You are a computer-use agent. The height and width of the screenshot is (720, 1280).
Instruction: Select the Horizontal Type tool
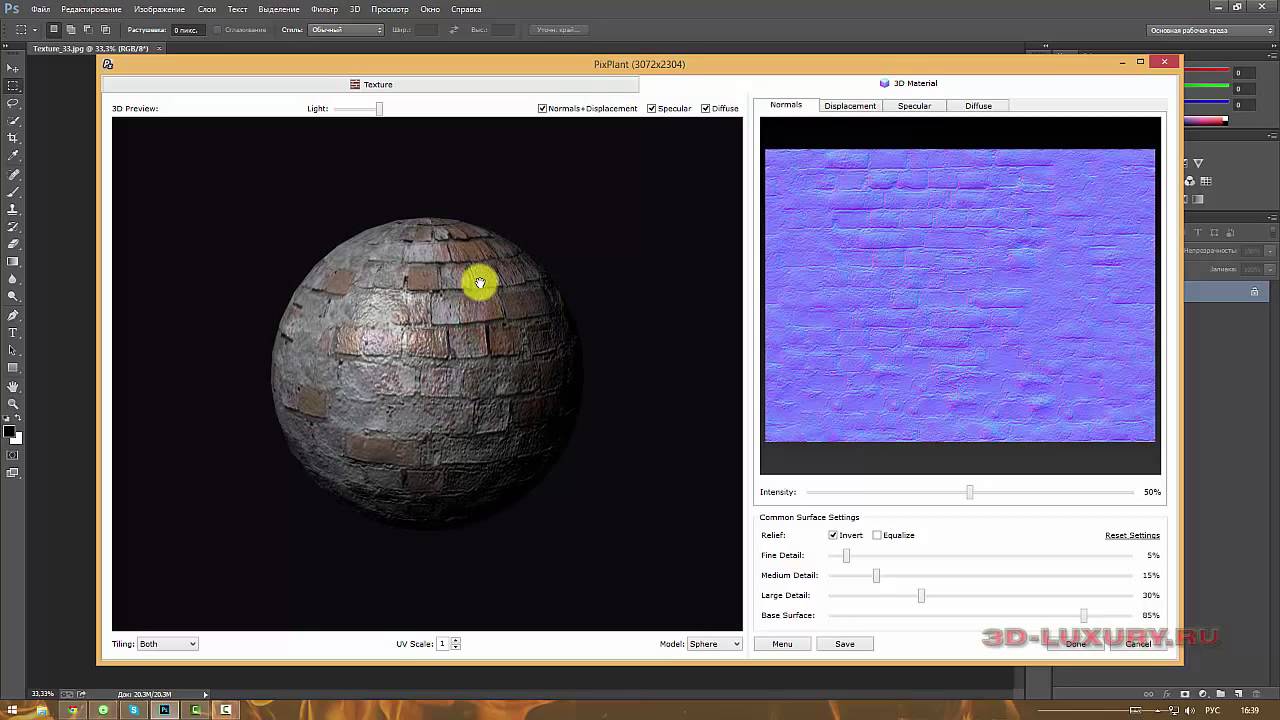click(13, 332)
